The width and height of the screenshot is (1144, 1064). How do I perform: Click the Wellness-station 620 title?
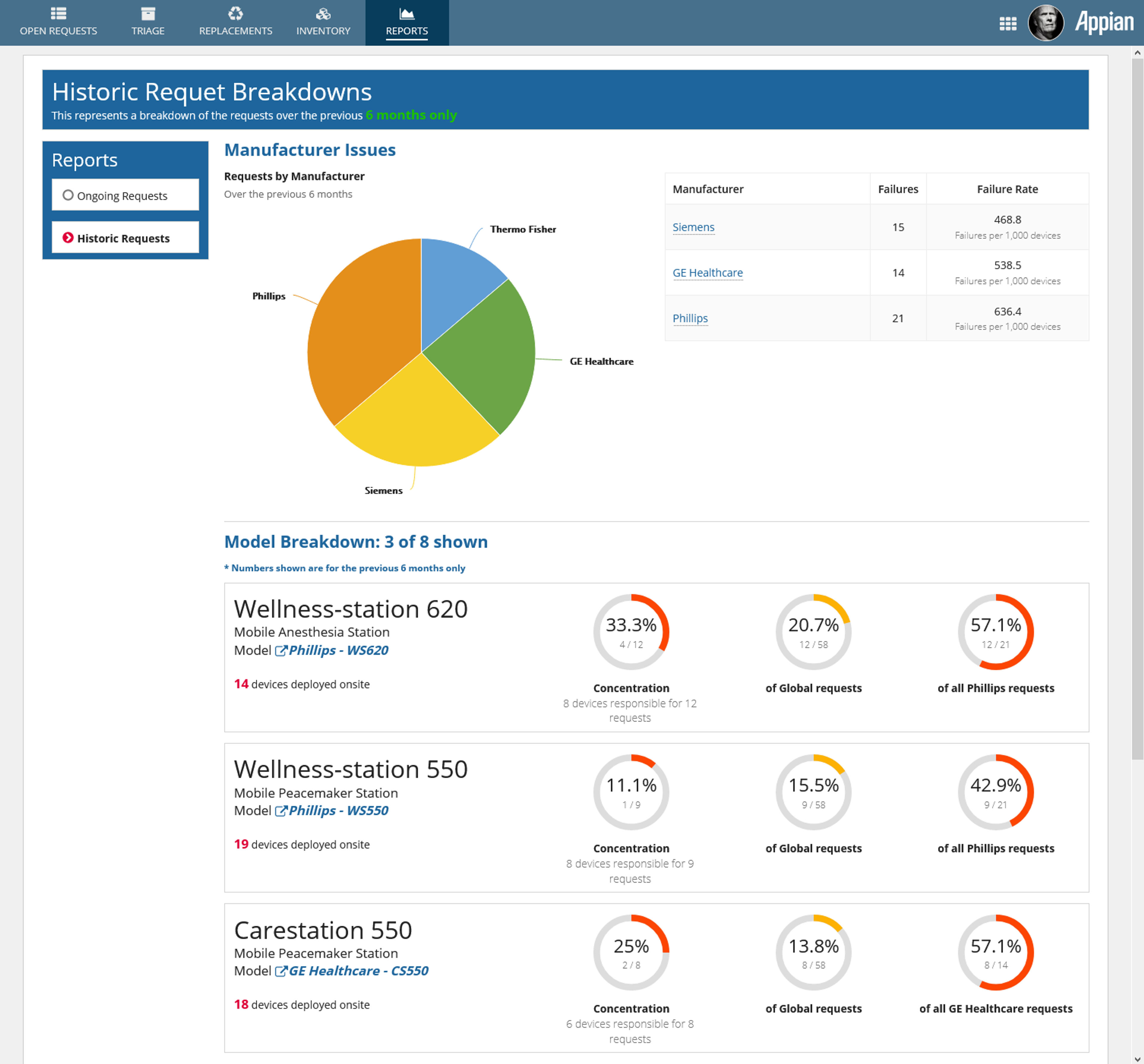click(350, 609)
